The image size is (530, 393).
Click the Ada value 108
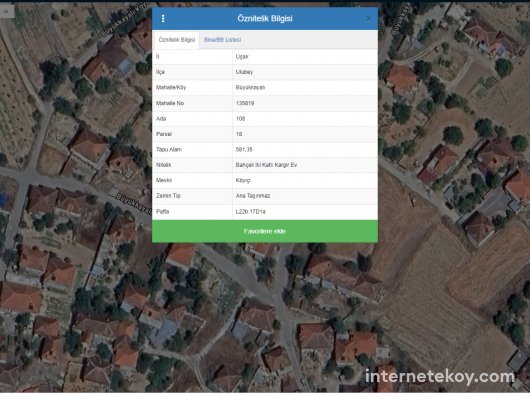point(241,119)
